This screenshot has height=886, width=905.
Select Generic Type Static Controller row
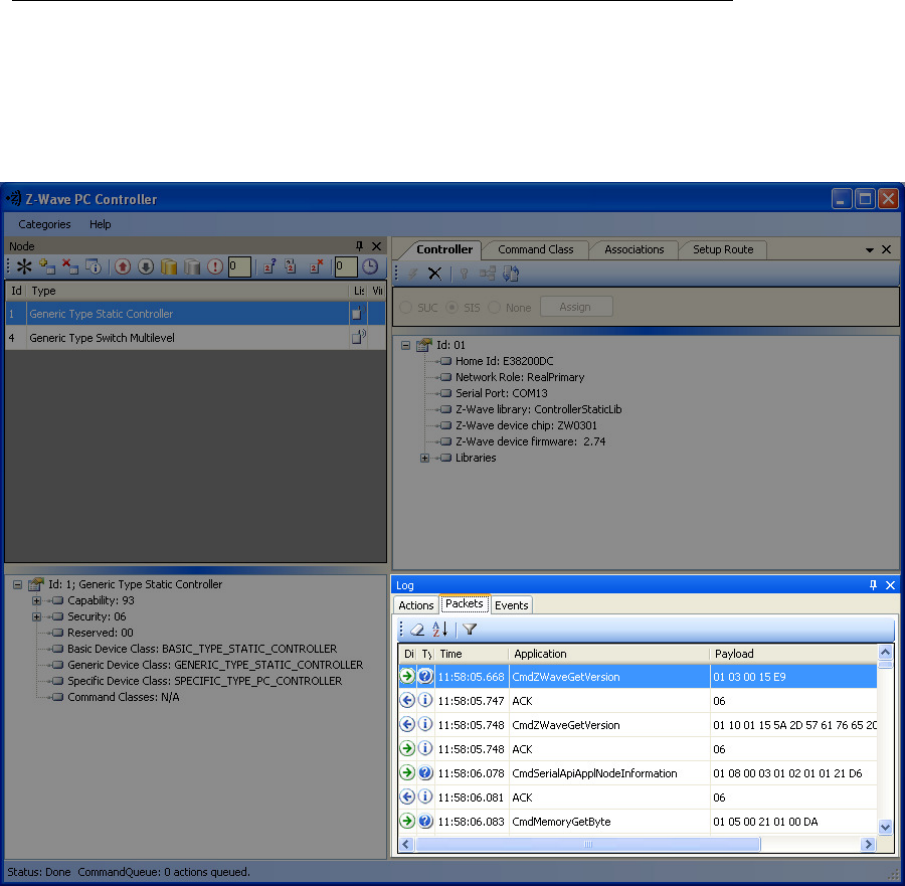[195, 314]
